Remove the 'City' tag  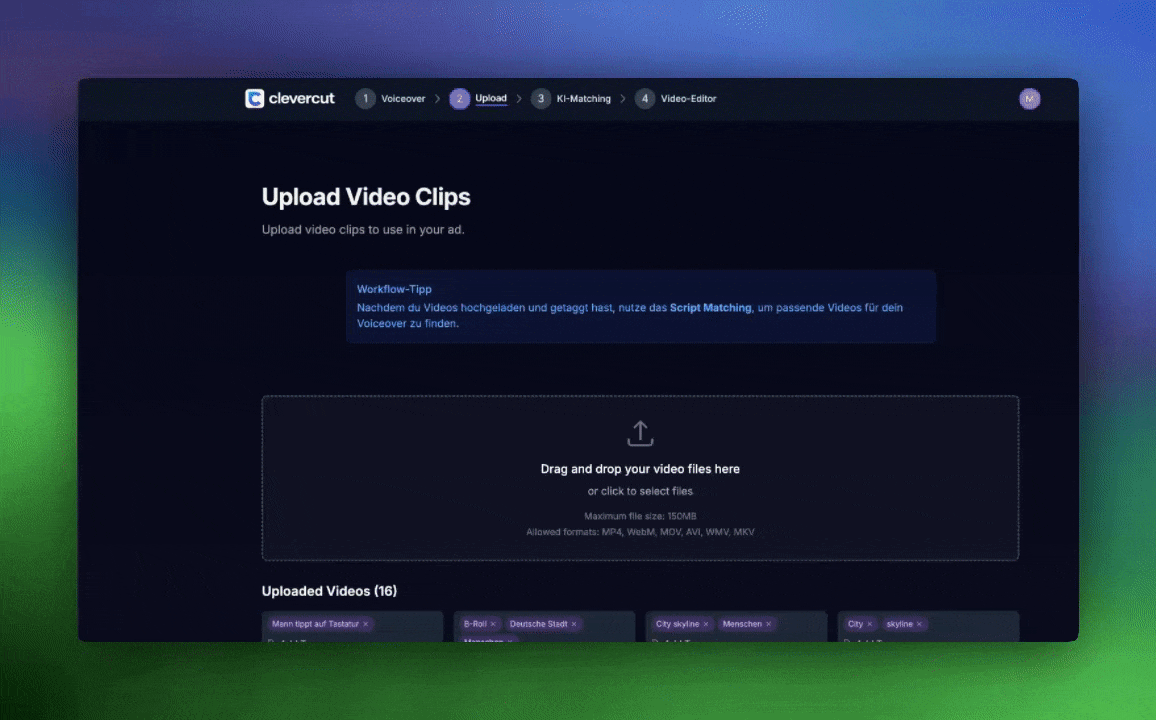[x=870, y=624]
